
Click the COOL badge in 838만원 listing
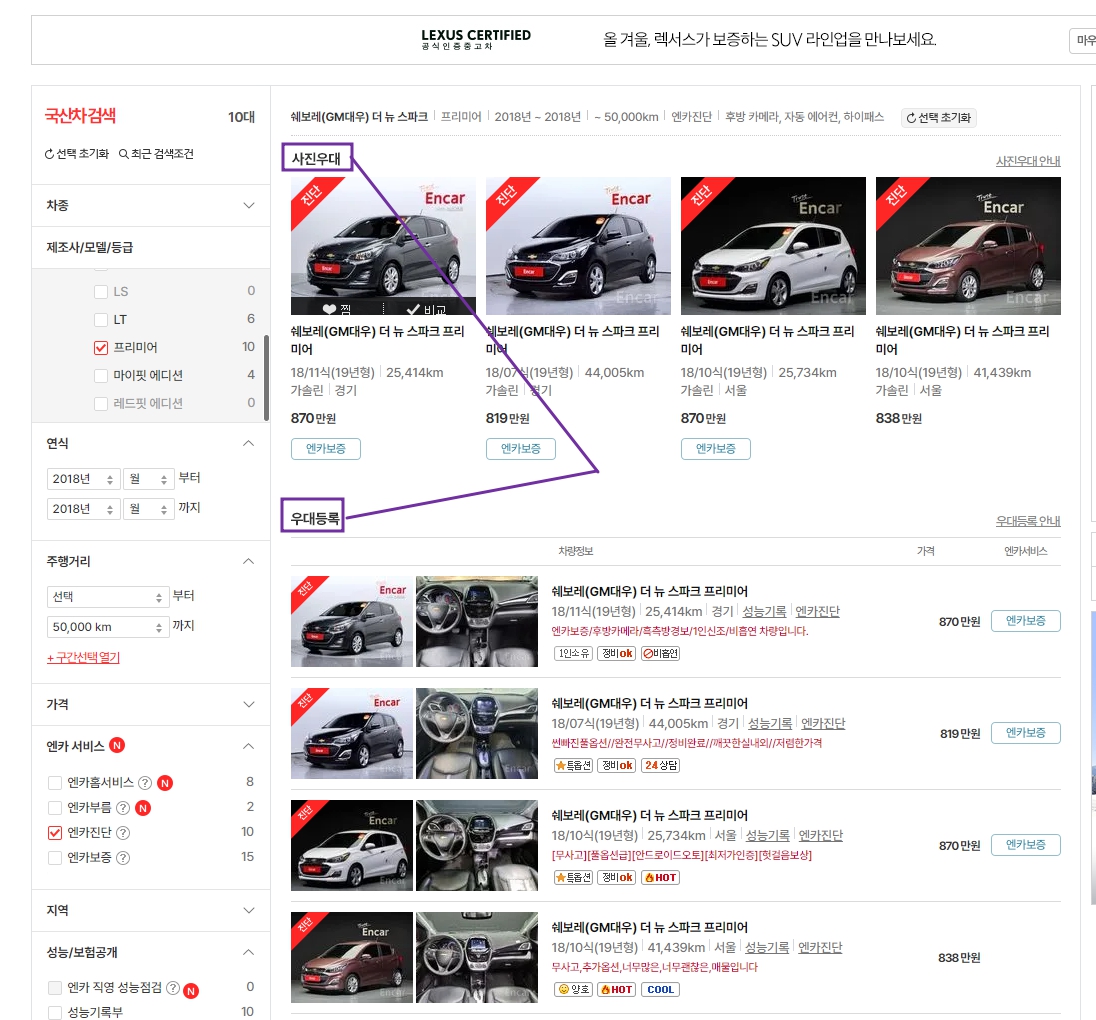[x=661, y=989]
